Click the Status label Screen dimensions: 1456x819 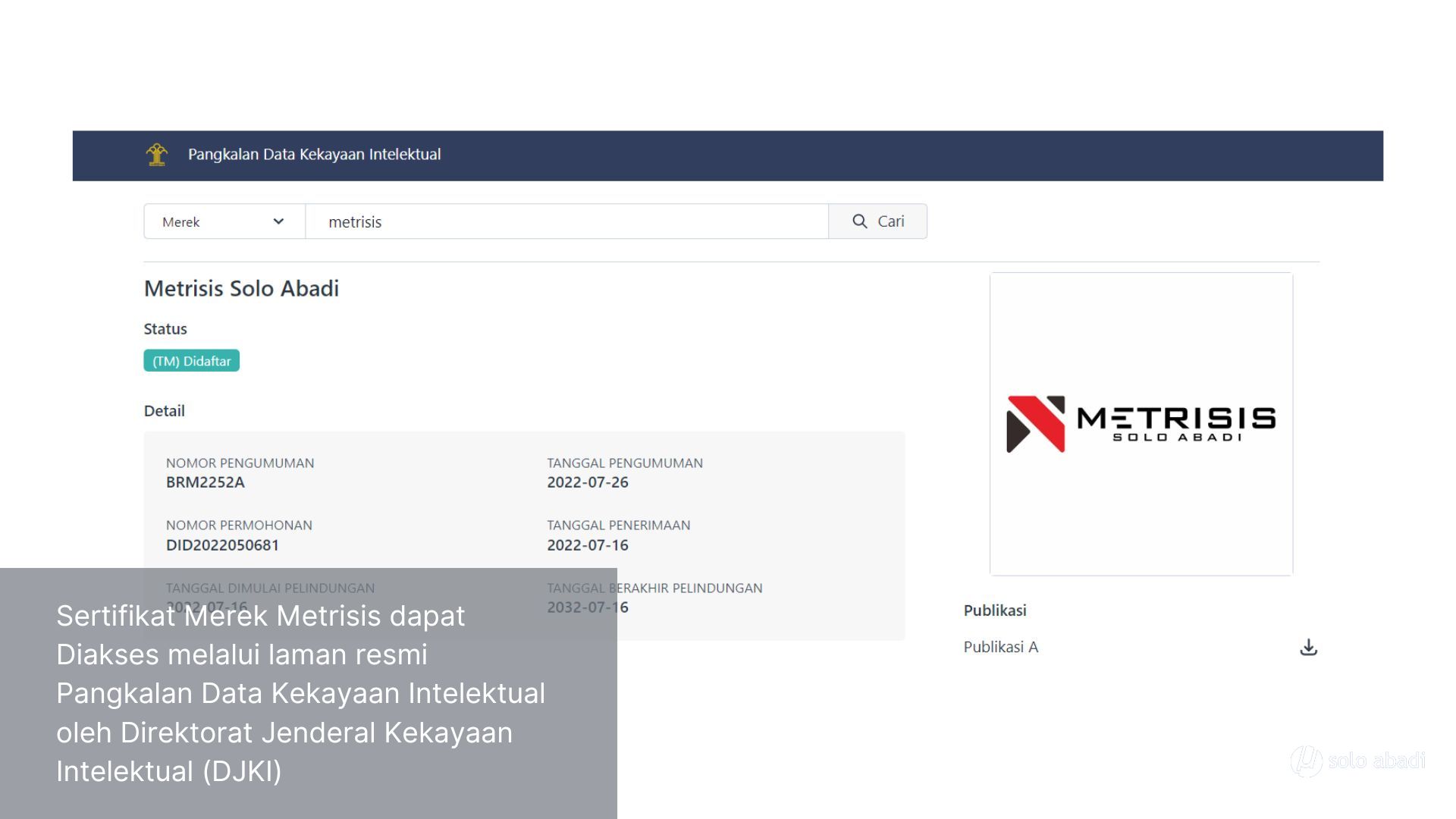click(165, 329)
